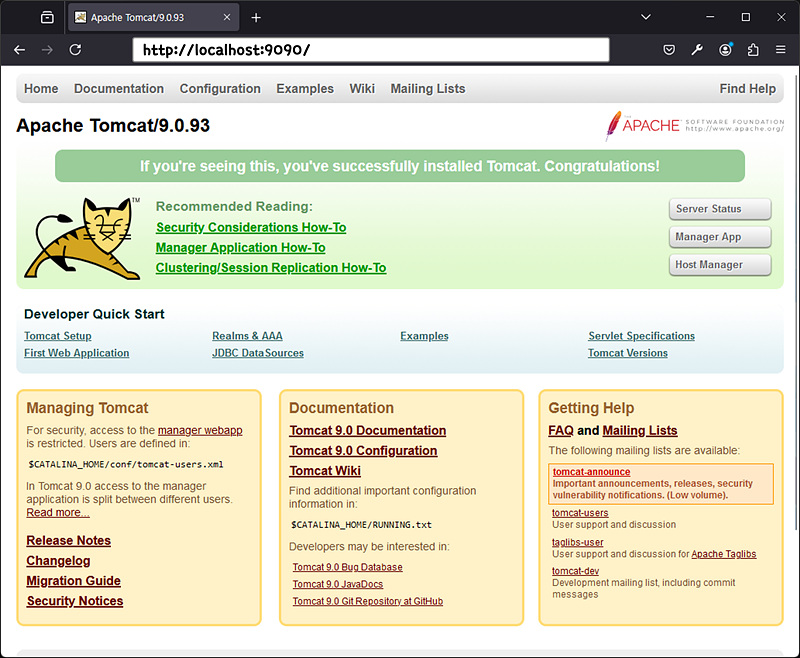
Task: Open Manager Application How-To link
Action: click(x=240, y=248)
